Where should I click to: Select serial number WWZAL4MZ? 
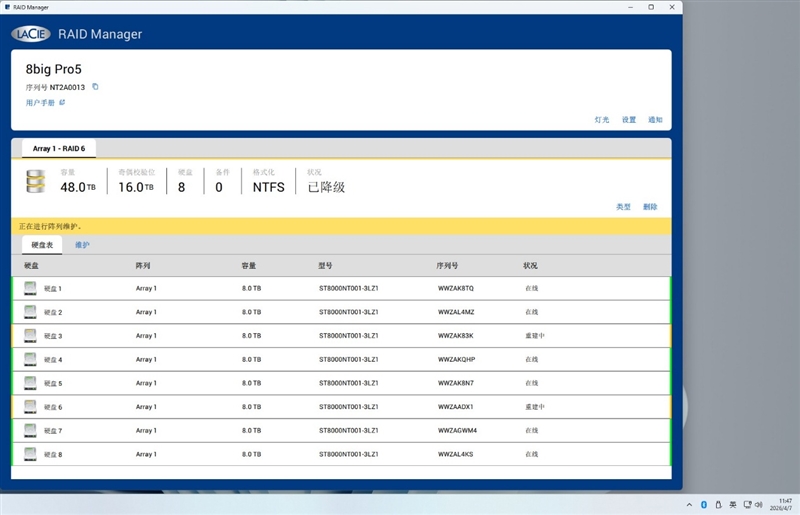[456, 312]
